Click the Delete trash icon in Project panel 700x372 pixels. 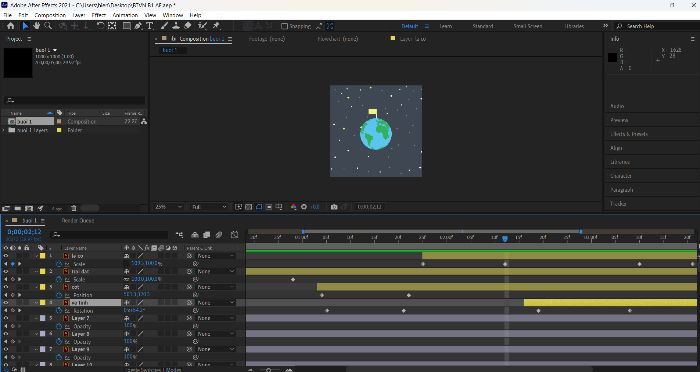tap(74, 208)
